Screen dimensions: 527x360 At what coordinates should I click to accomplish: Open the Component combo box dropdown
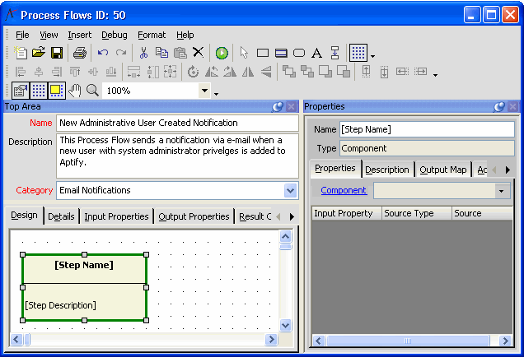501,191
